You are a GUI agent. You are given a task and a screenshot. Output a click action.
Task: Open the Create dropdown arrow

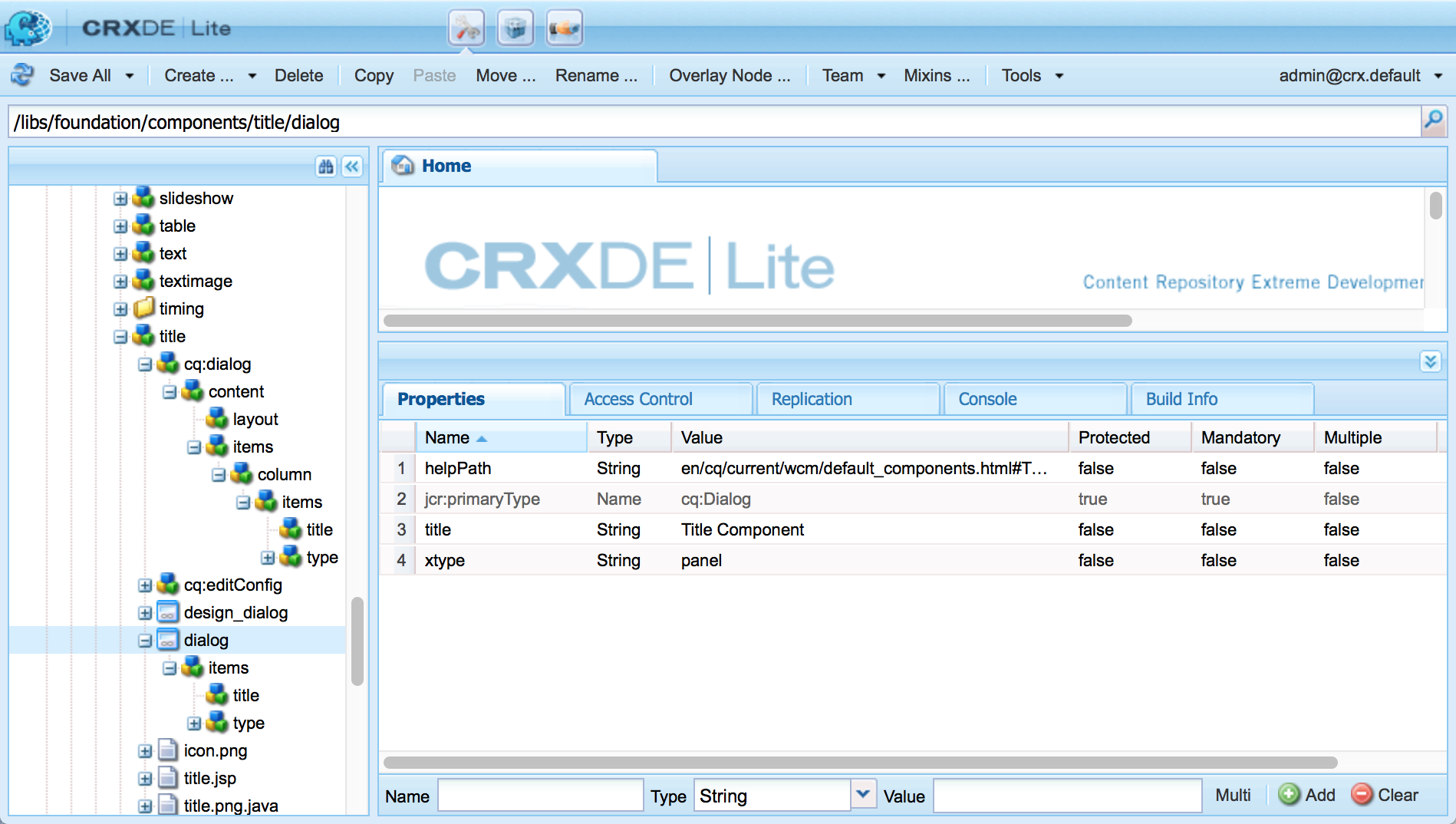(252, 76)
